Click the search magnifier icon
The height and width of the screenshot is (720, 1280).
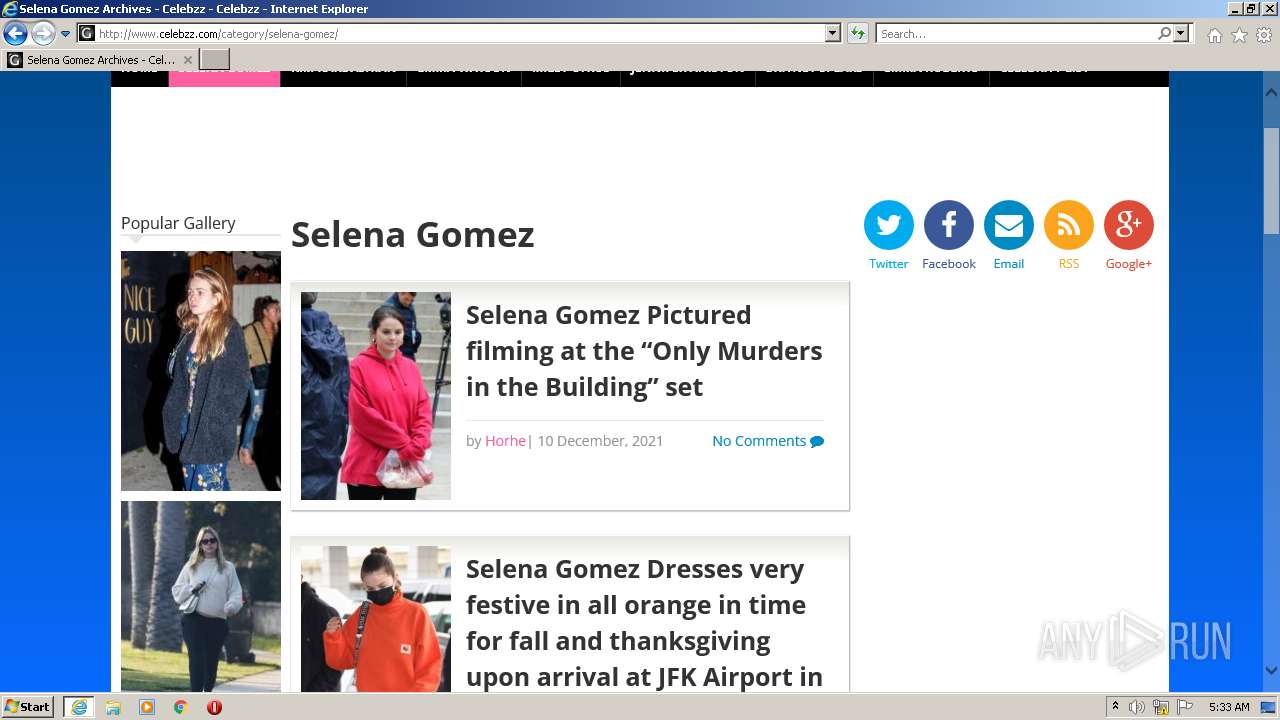pyautogui.click(x=1164, y=33)
